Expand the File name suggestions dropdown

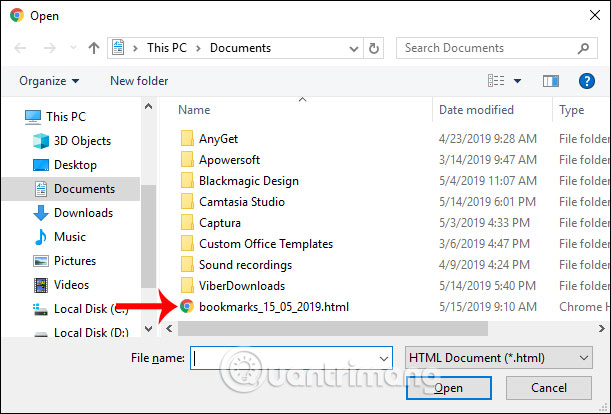(x=384, y=358)
